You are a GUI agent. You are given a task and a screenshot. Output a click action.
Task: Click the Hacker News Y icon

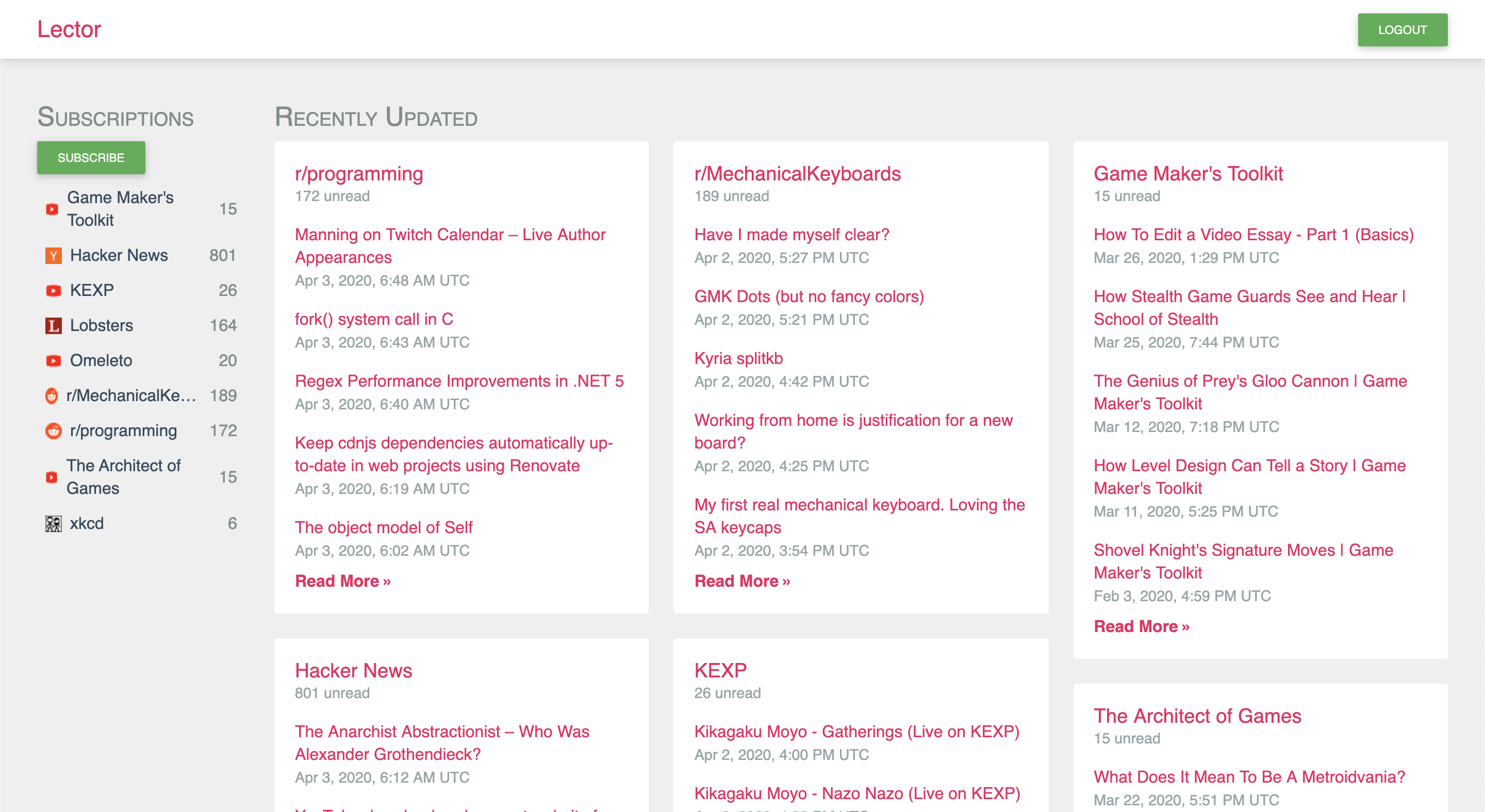coord(53,255)
